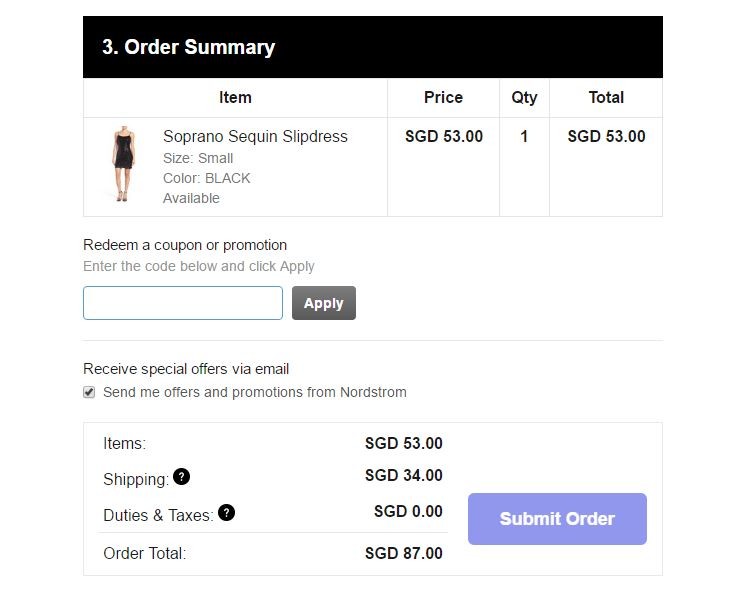The width and height of the screenshot is (741, 608).
Task: Click the Price column header
Action: coord(443,98)
